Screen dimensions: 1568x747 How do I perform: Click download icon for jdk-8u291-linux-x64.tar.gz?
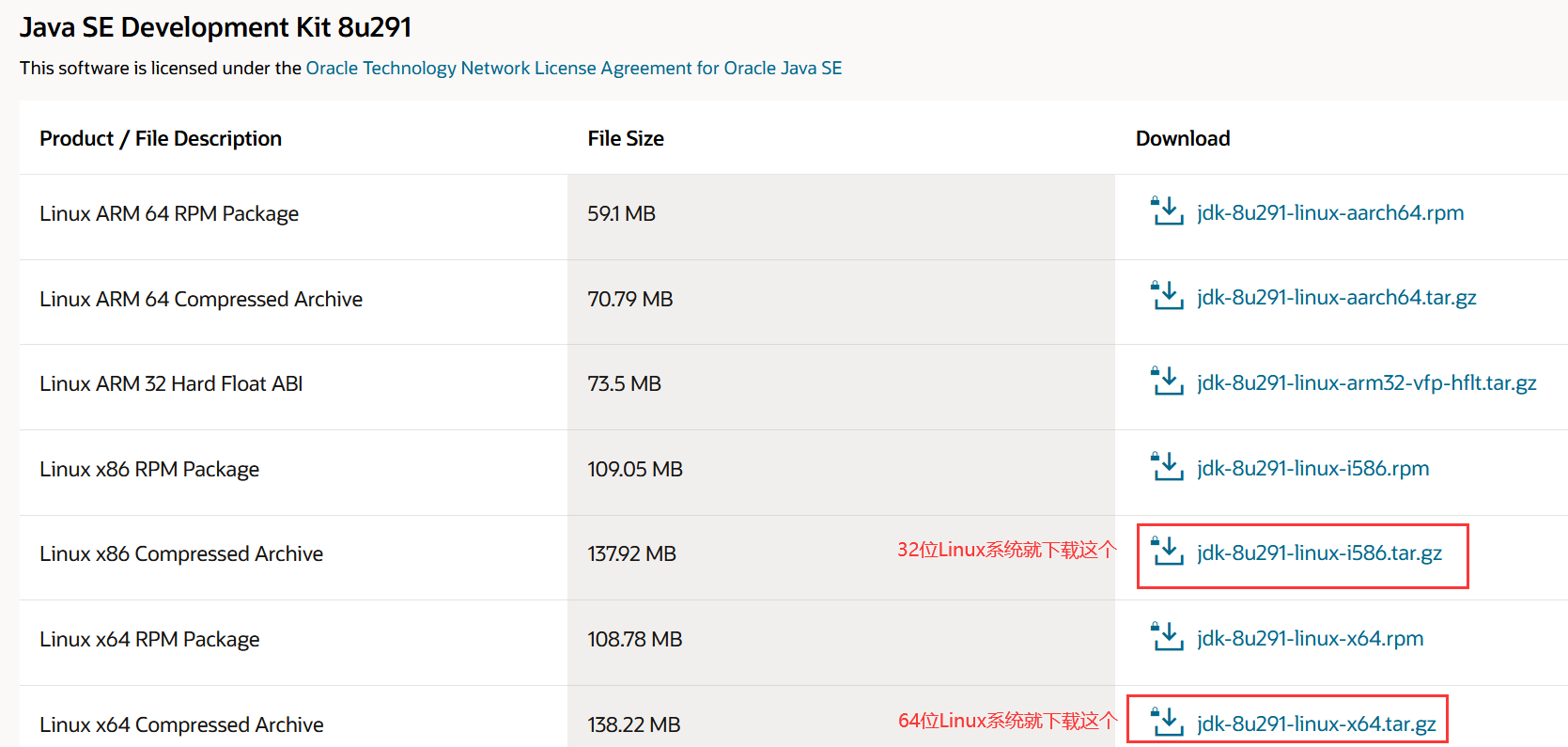(1167, 723)
